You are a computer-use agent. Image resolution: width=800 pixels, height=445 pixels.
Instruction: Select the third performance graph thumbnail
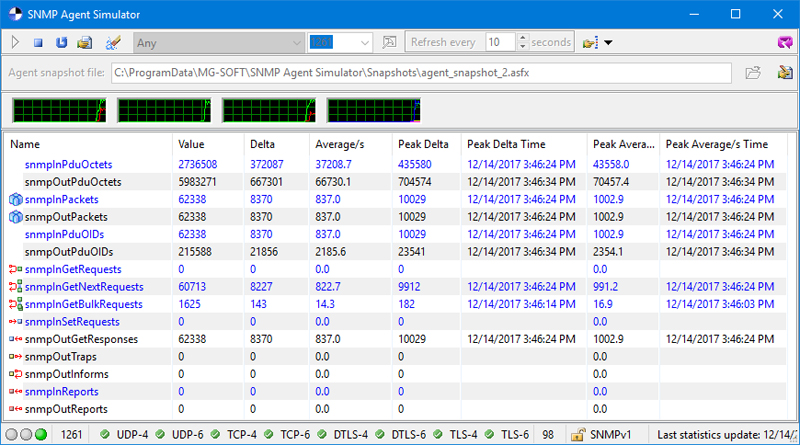[x=269, y=110]
